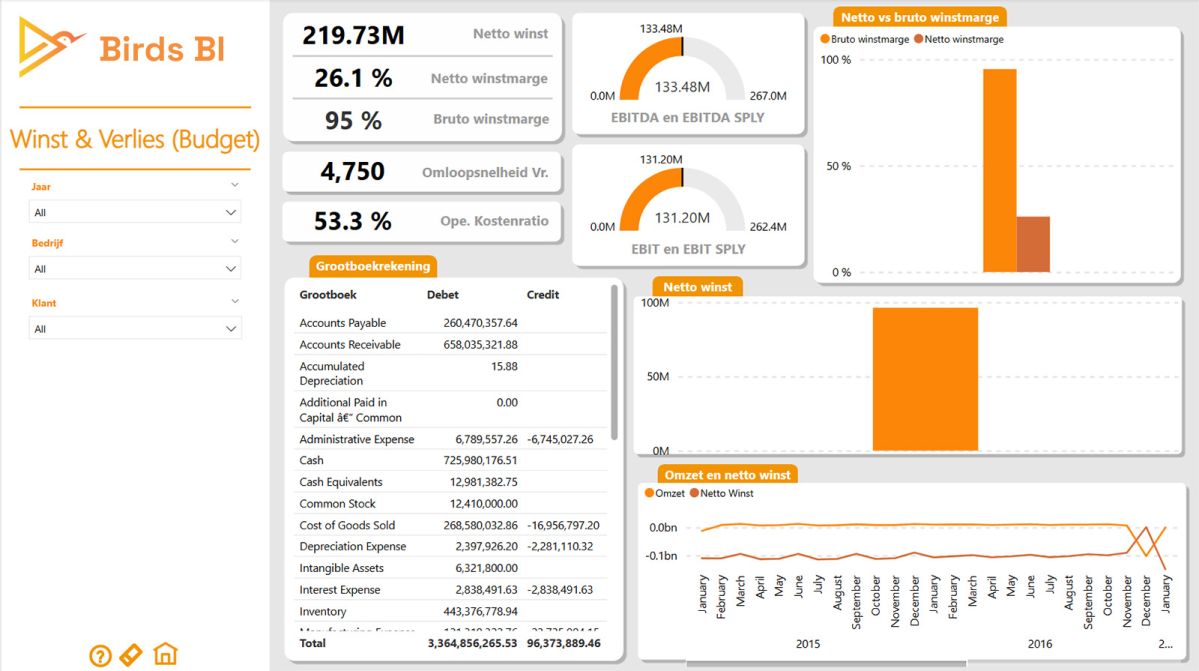Open the help question mark icon

(x=100, y=655)
